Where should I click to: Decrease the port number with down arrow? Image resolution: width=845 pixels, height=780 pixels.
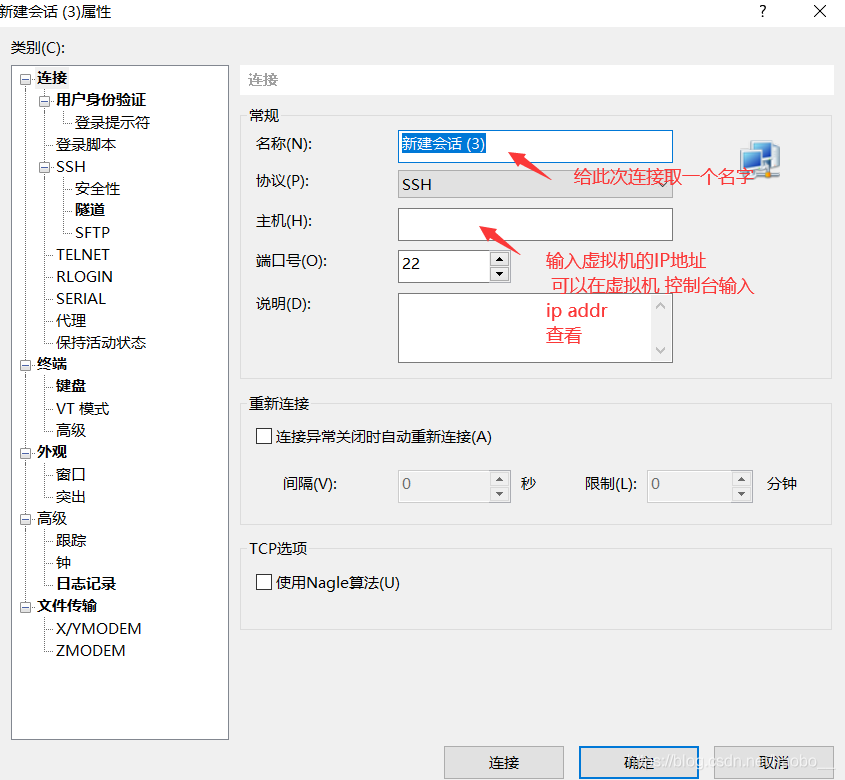(500, 274)
